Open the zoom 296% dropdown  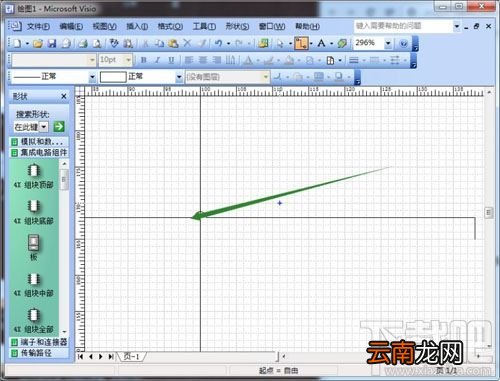coord(388,43)
